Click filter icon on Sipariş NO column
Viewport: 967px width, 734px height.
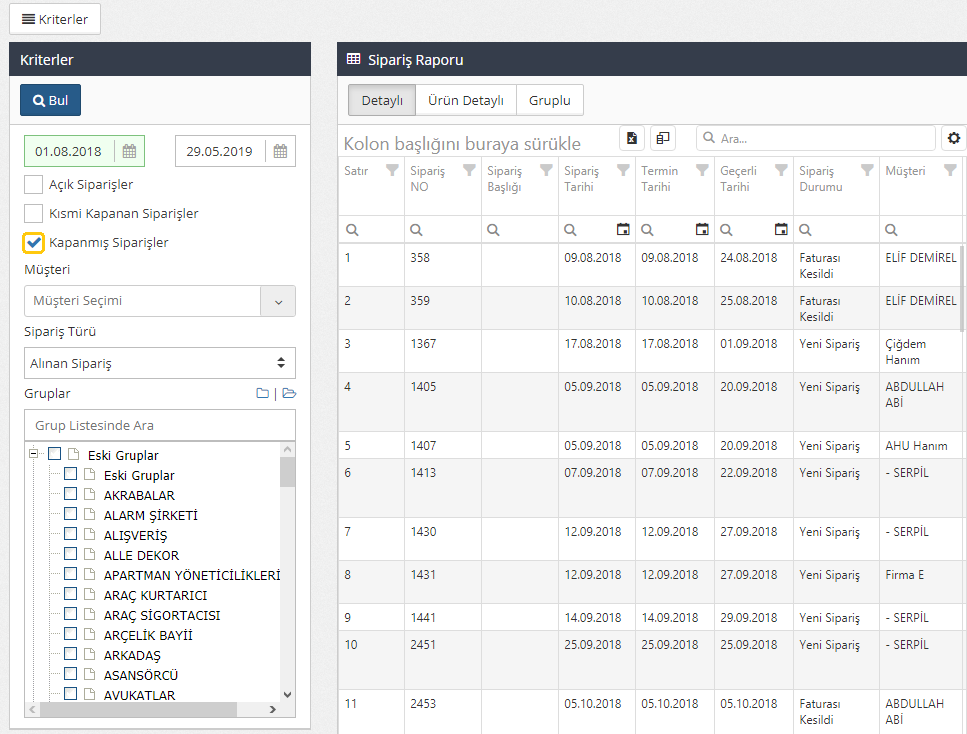(469, 170)
